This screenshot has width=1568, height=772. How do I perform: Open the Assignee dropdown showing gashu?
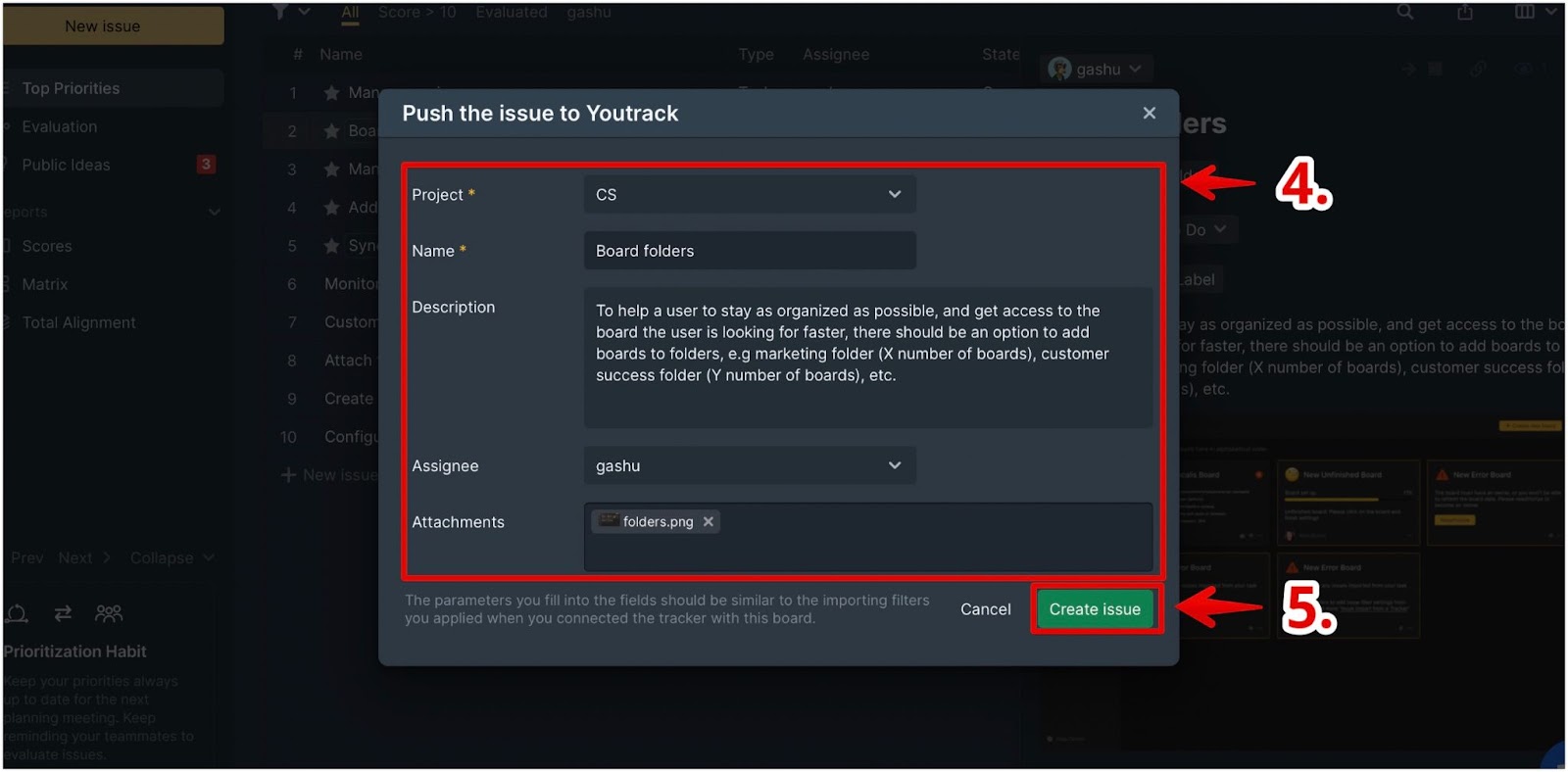(750, 466)
